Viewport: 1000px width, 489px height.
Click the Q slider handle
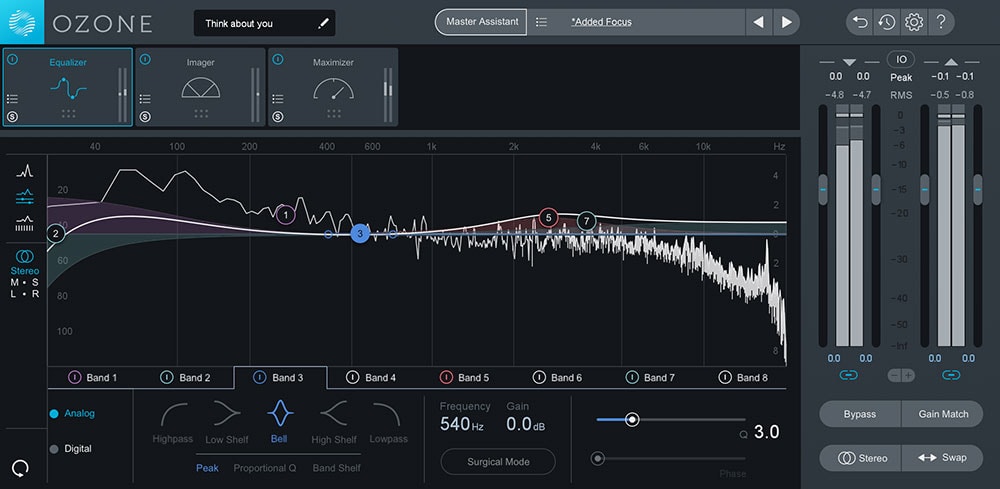click(x=632, y=420)
